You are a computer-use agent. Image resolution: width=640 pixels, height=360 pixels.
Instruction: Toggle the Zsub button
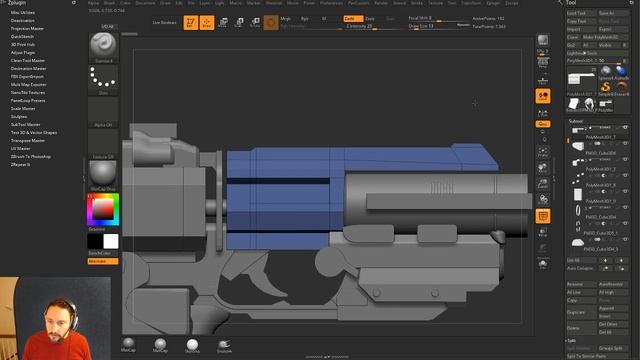[370, 19]
